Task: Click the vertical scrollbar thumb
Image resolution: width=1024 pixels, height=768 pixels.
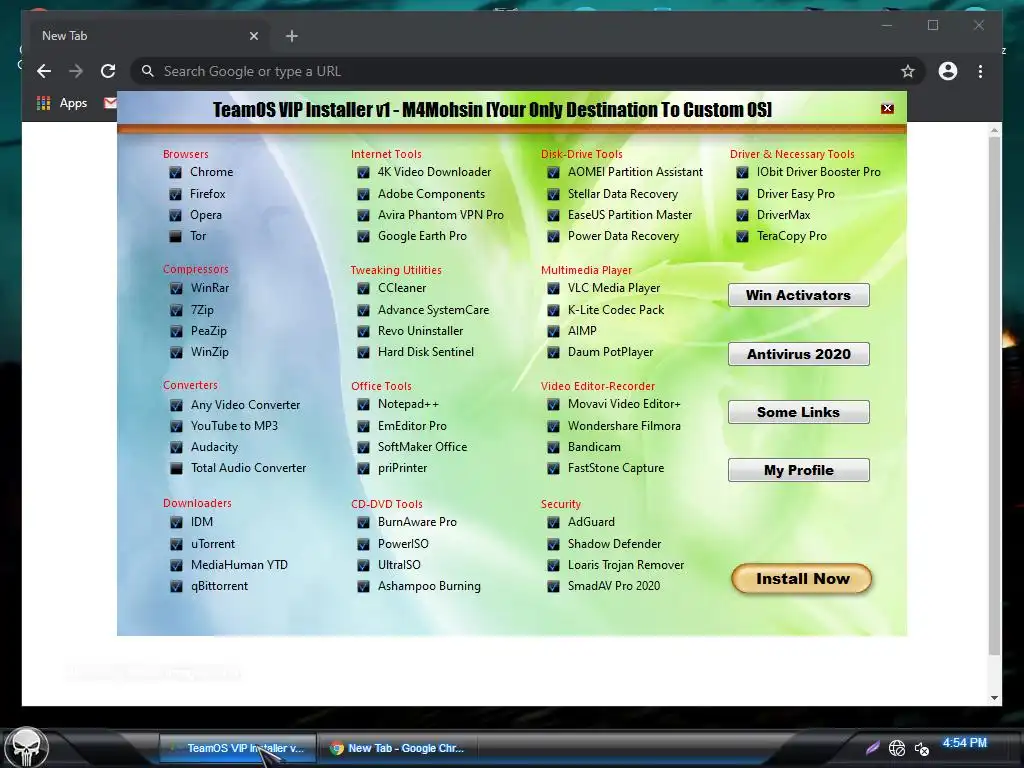Action: click(994, 396)
